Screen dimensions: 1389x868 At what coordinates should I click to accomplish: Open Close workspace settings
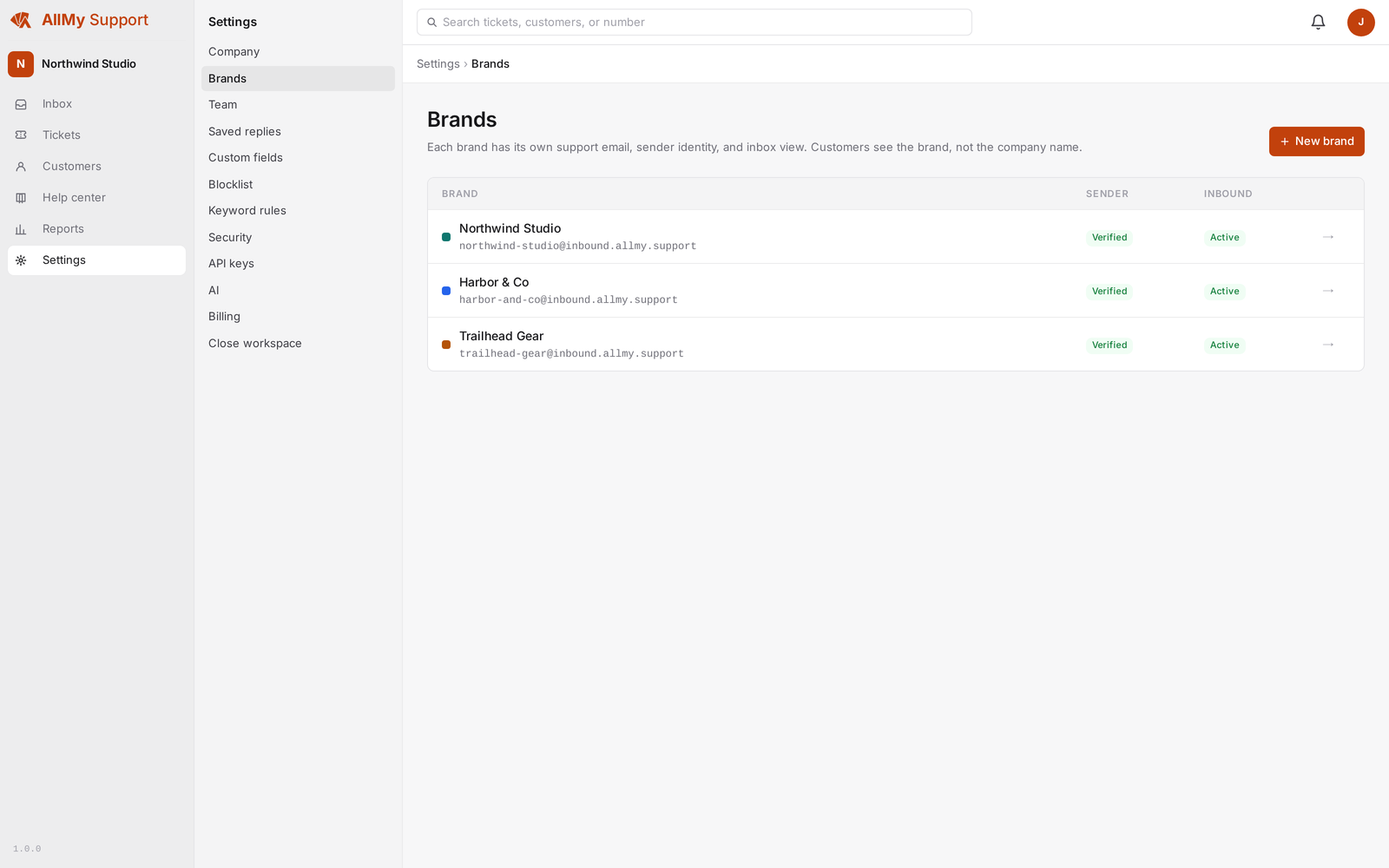coord(298,344)
